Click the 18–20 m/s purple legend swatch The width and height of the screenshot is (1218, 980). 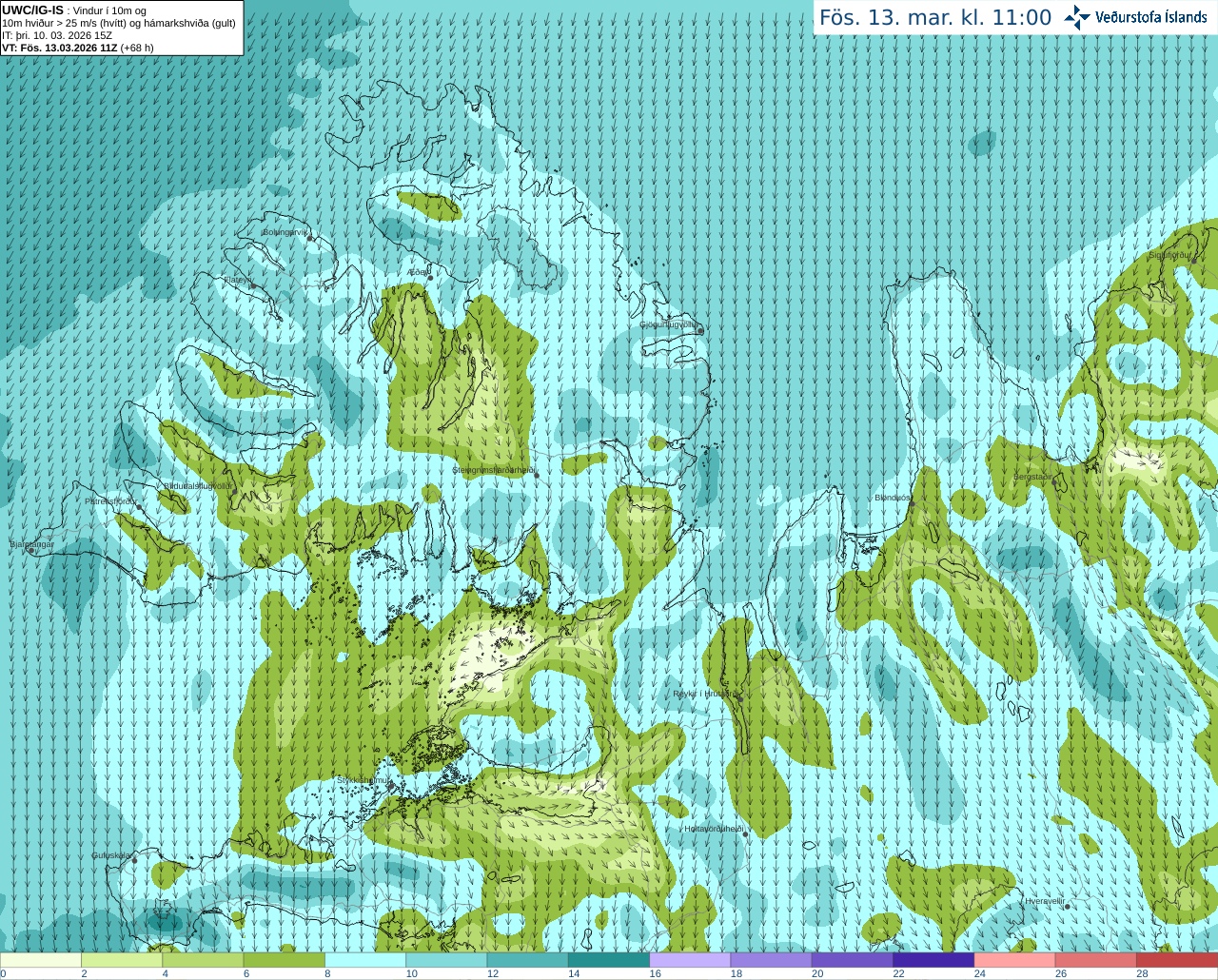(772, 960)
